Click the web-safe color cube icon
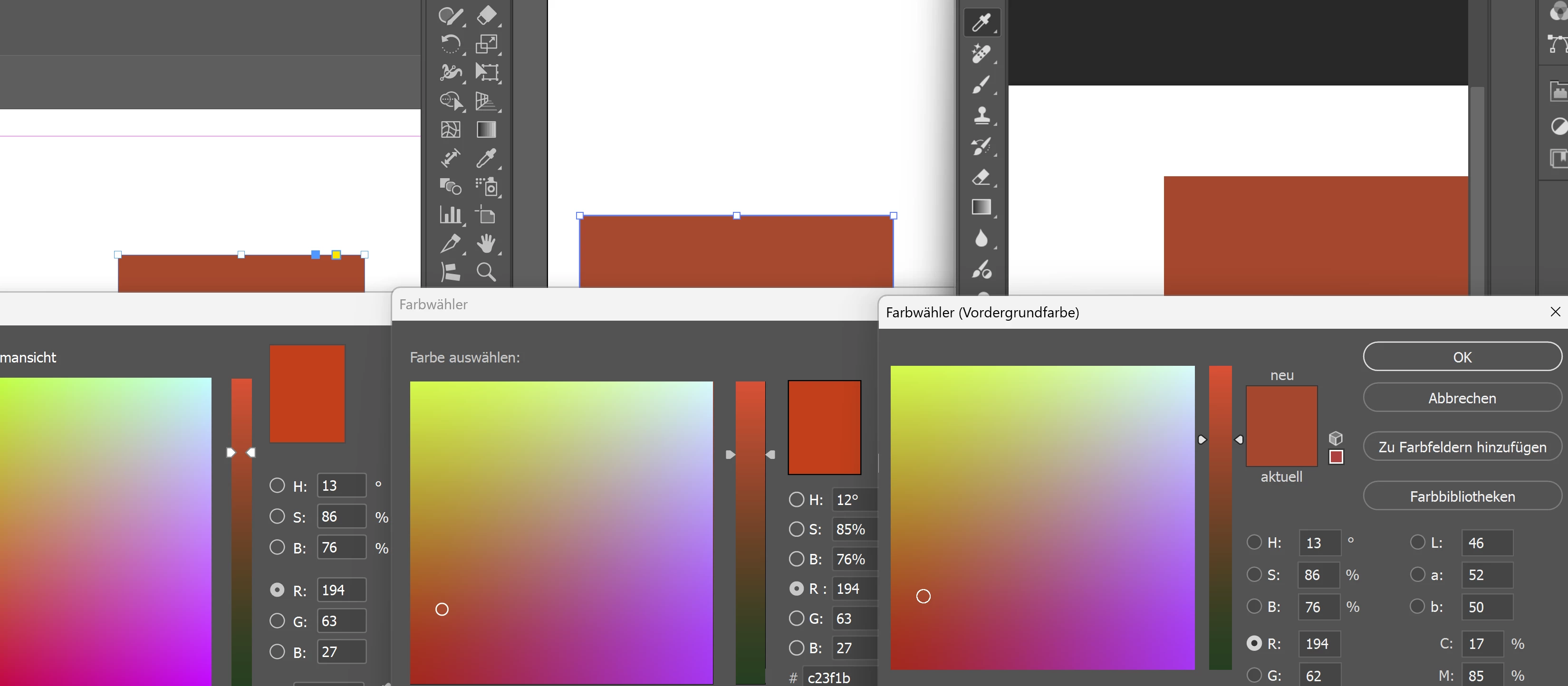Viewport: 1568px width, 686px height. pos(1336,438)
